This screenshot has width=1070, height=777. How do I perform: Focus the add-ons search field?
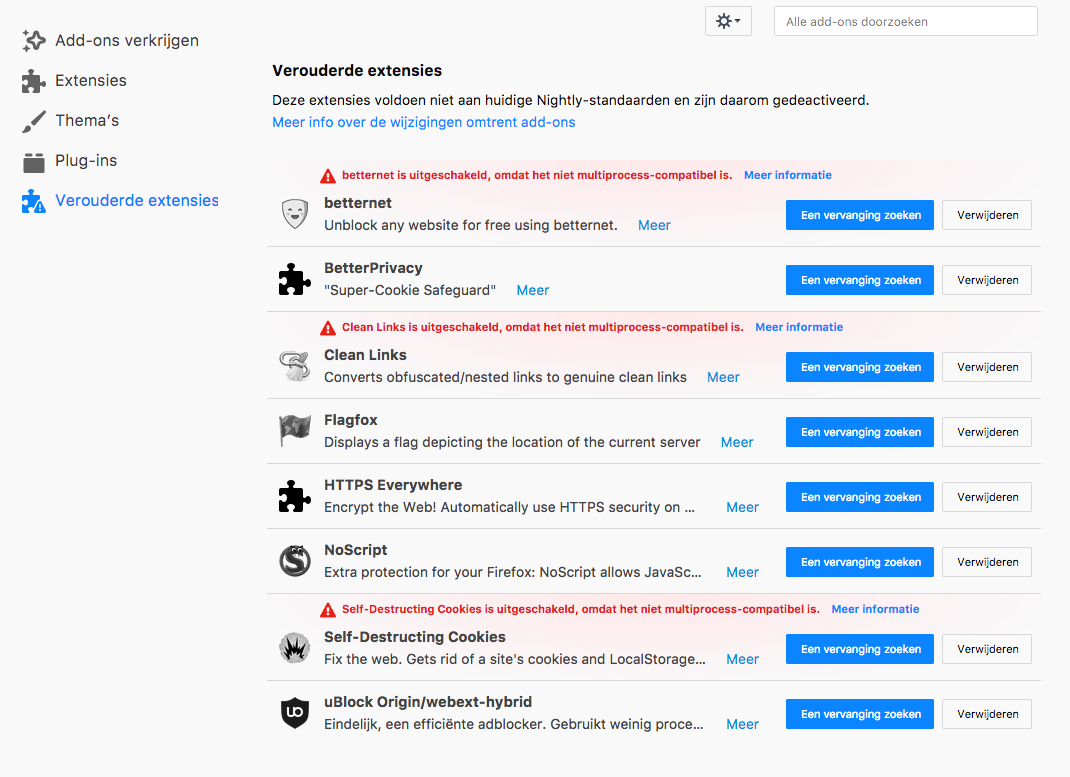point(905,21)
